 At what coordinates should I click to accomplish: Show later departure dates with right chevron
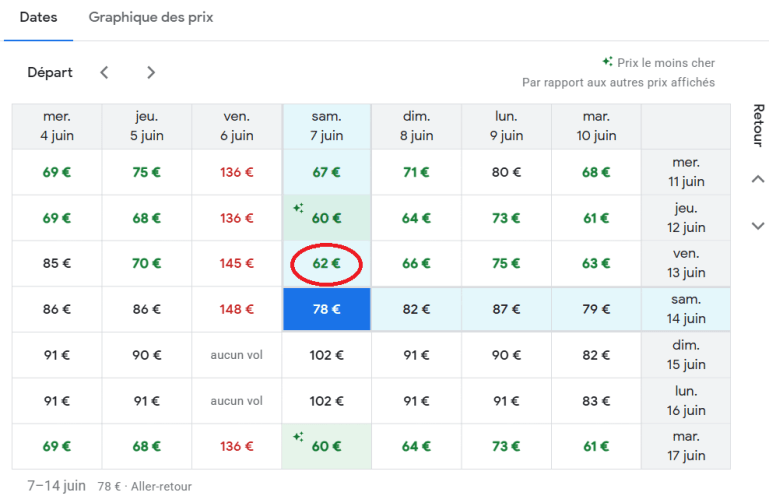click(x=150, y=72)
